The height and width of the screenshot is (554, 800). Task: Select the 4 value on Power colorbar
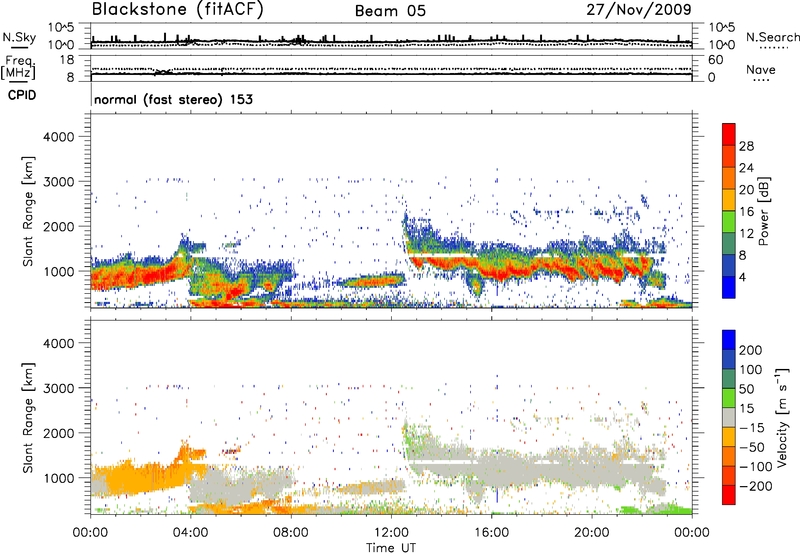pos(742,277)
